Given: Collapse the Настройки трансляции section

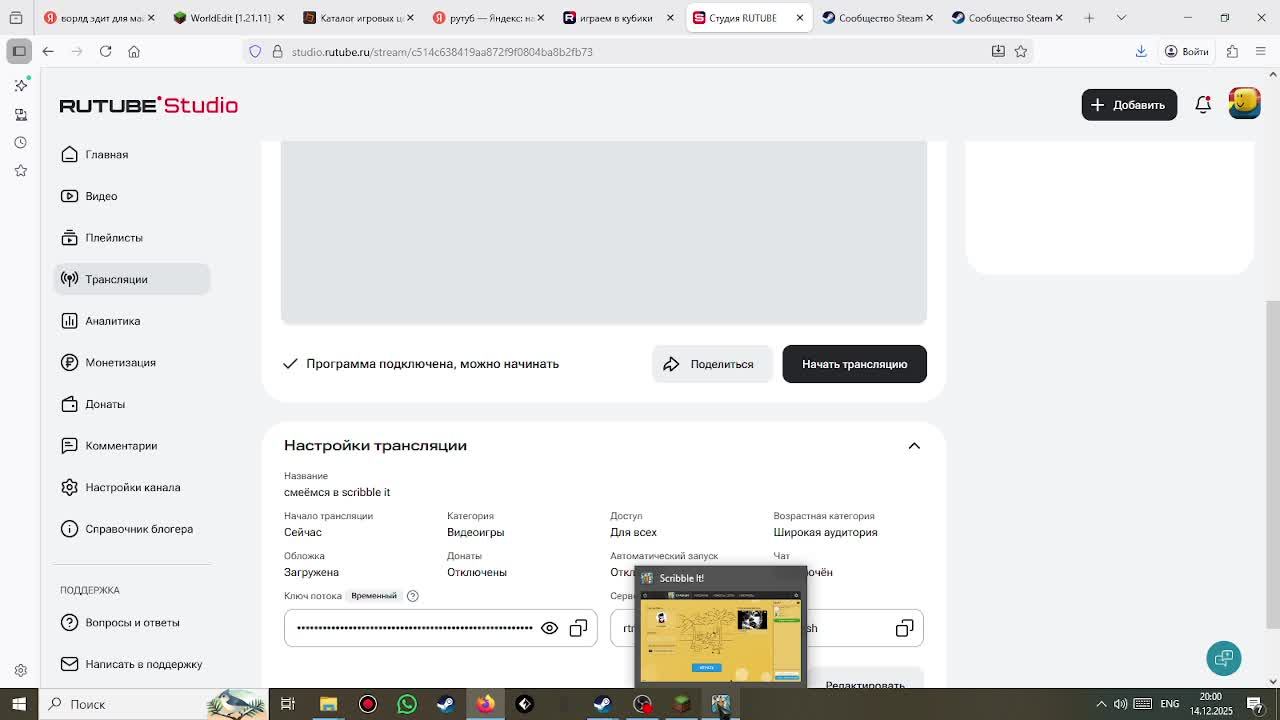Looking at the screenshot, I should click(914, 446).
